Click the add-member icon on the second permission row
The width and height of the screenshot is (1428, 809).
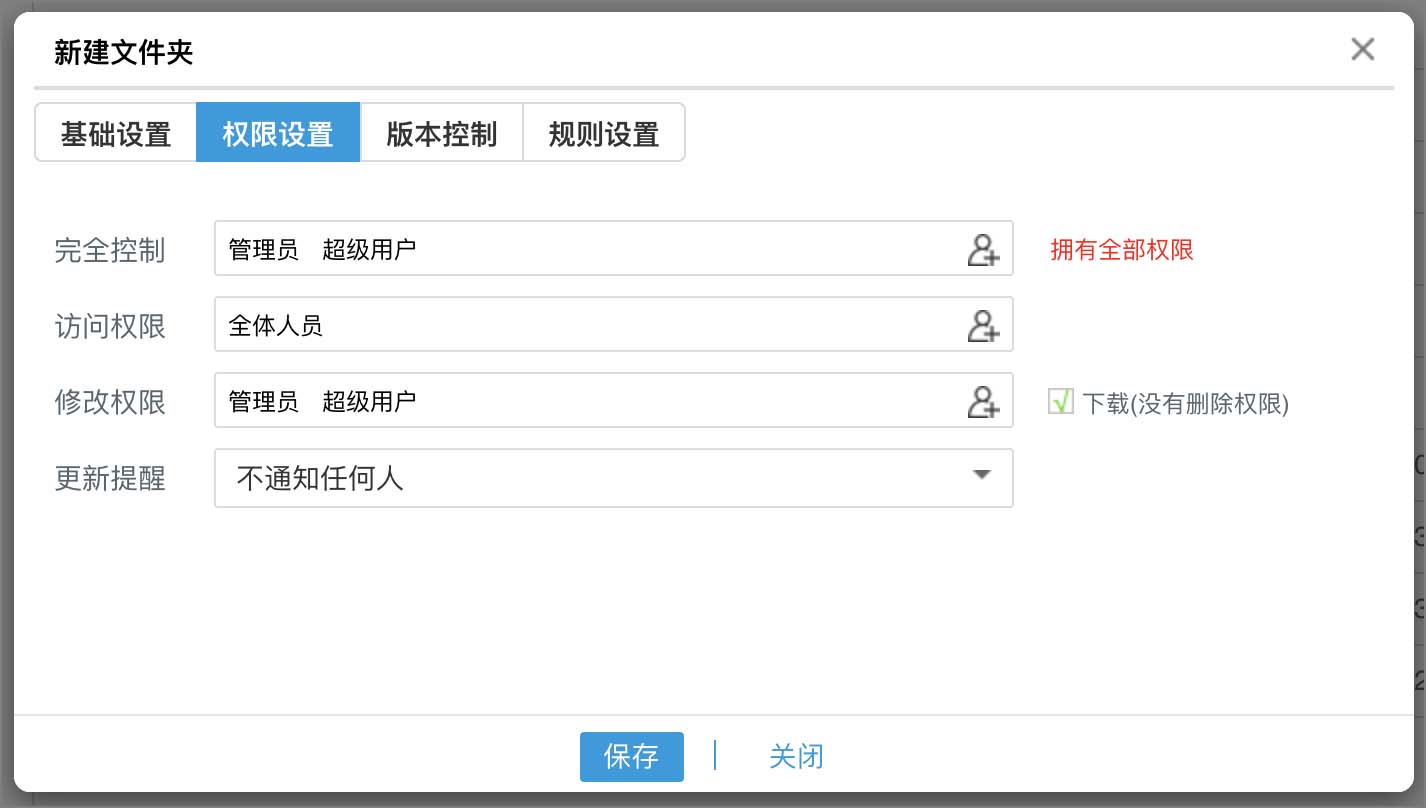[x=985, y=325]
